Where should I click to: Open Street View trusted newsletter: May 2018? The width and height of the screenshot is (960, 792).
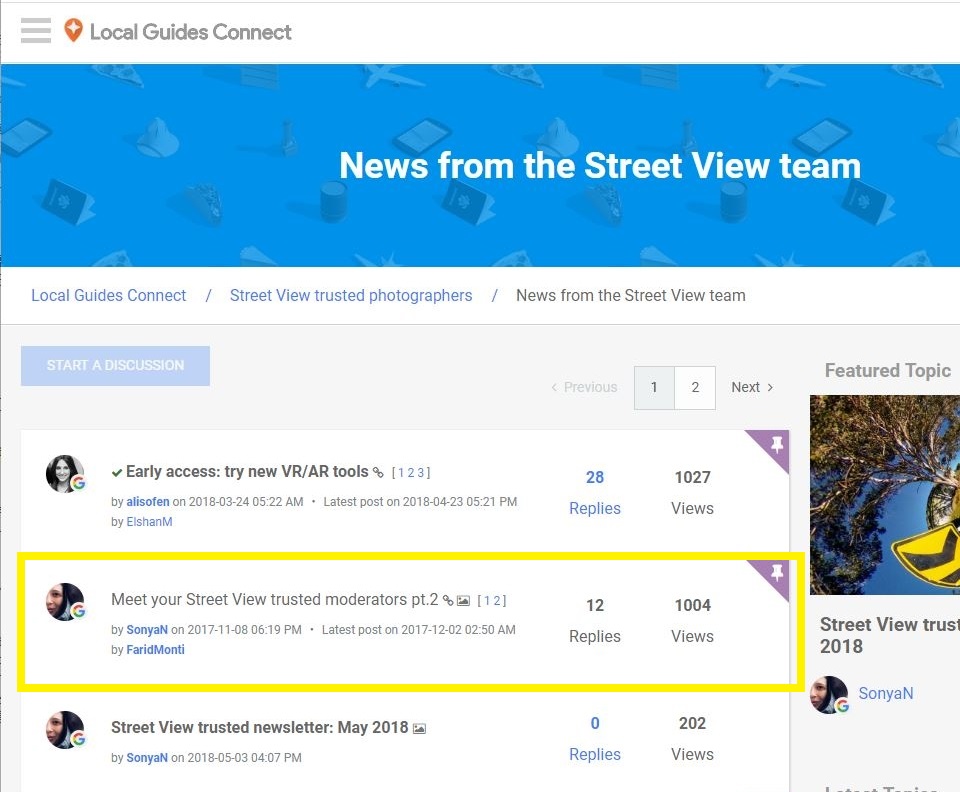click(260, 727)
